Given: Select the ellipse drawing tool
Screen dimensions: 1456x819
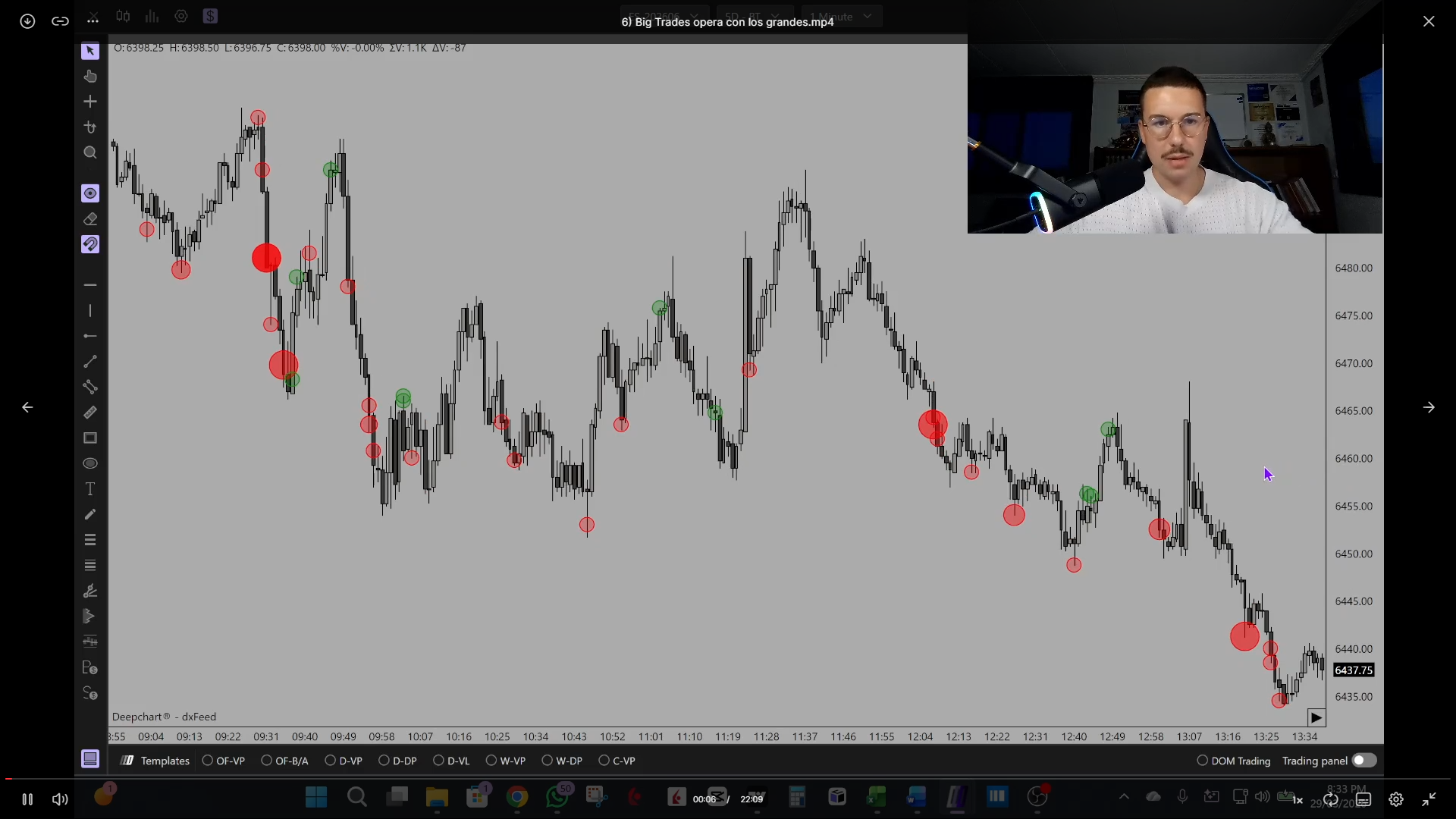Looking at the screenshot, I should point(90,463).
